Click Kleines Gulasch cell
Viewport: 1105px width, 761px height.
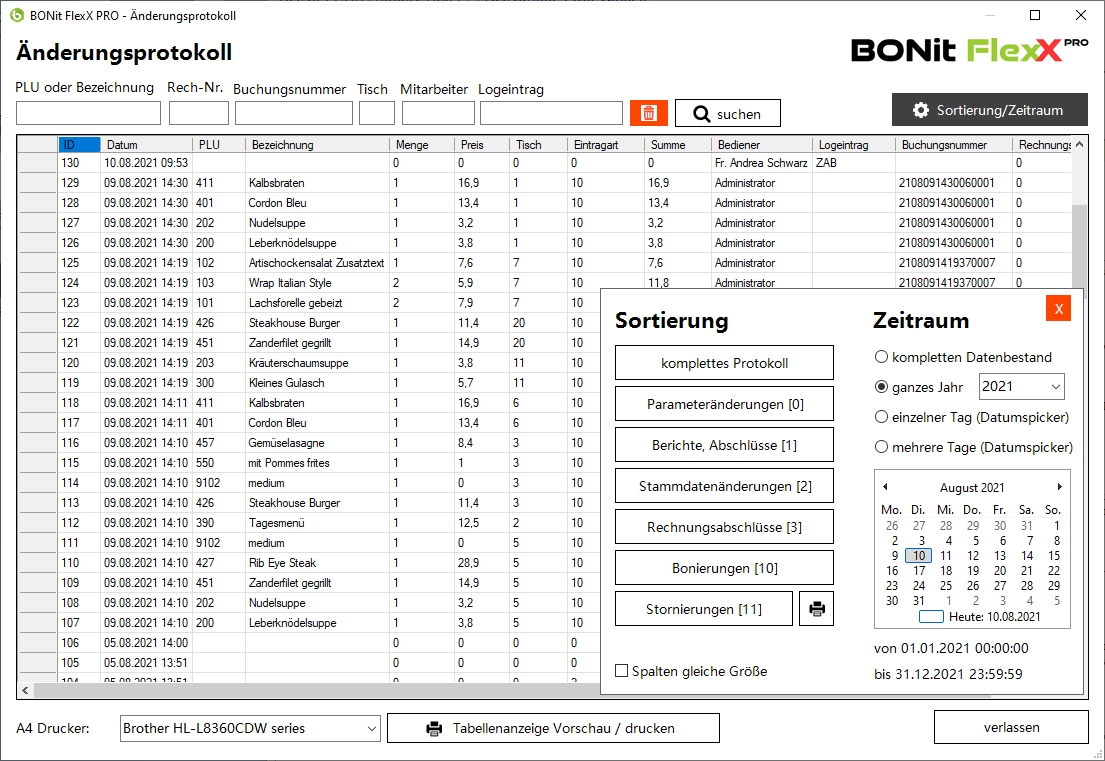317,383
